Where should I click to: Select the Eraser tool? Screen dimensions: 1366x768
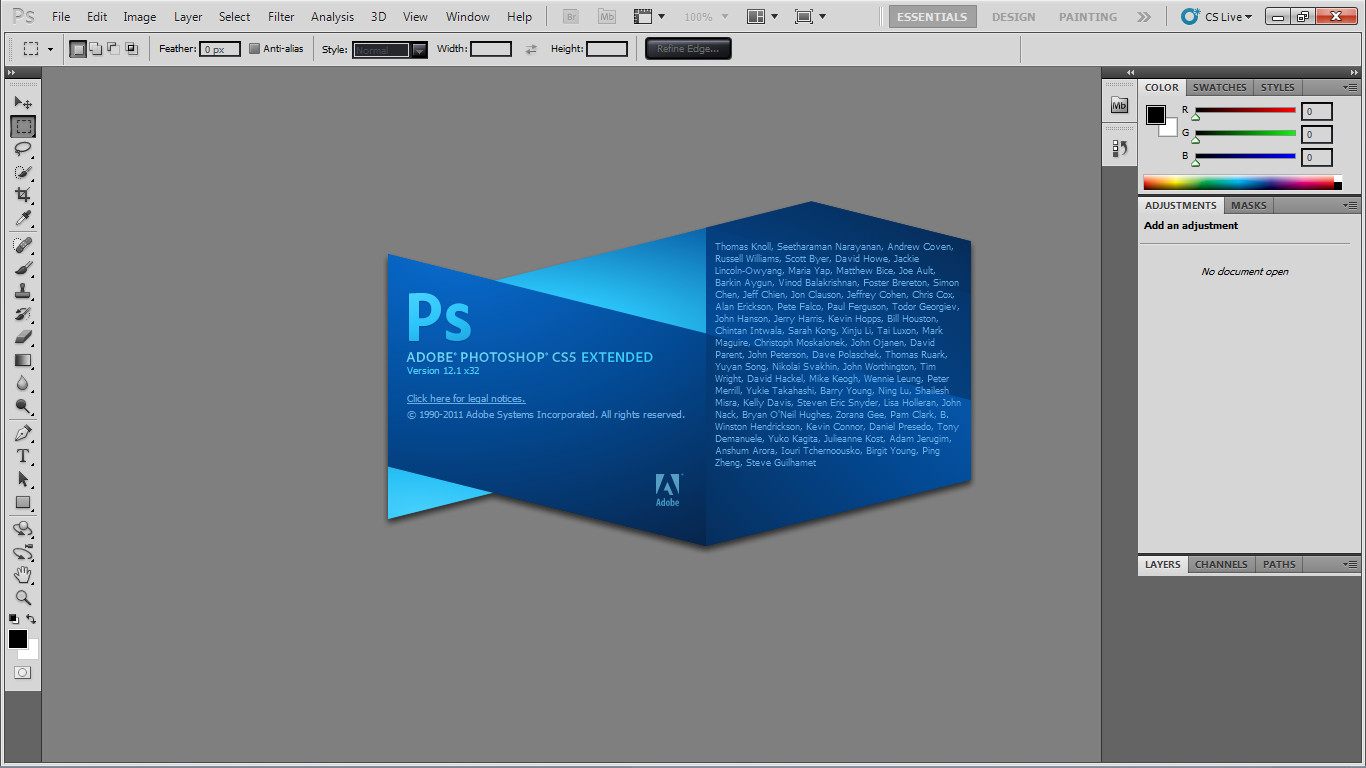[23, 337]
